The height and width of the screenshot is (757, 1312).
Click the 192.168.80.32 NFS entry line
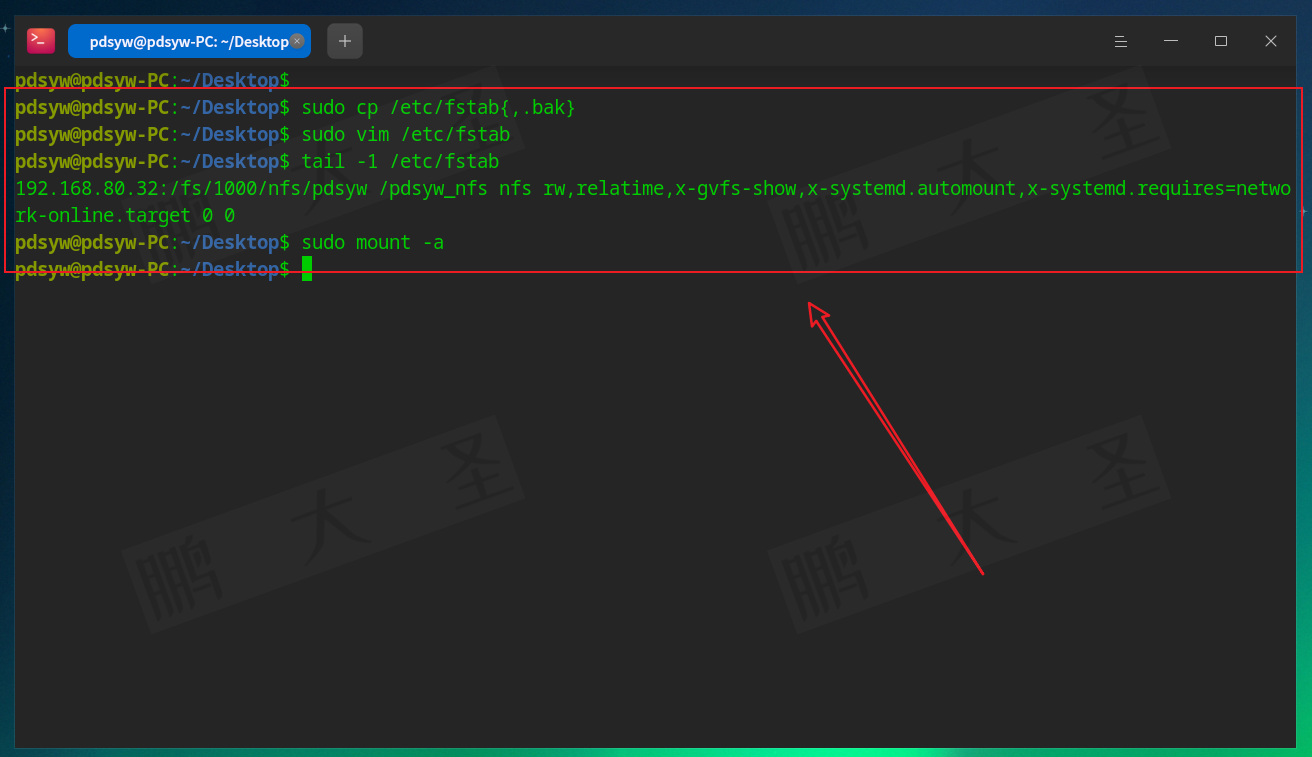click(653, 188)
